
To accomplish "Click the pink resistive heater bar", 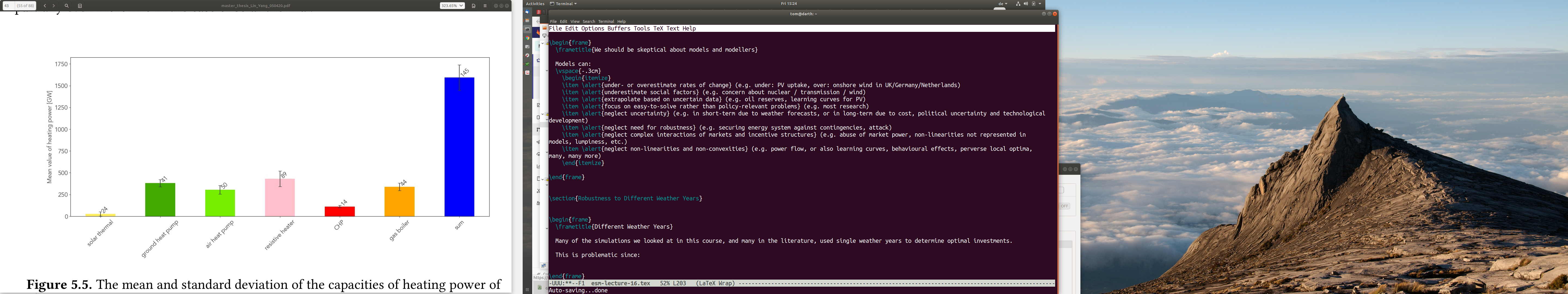I will (x=280, y=198).
